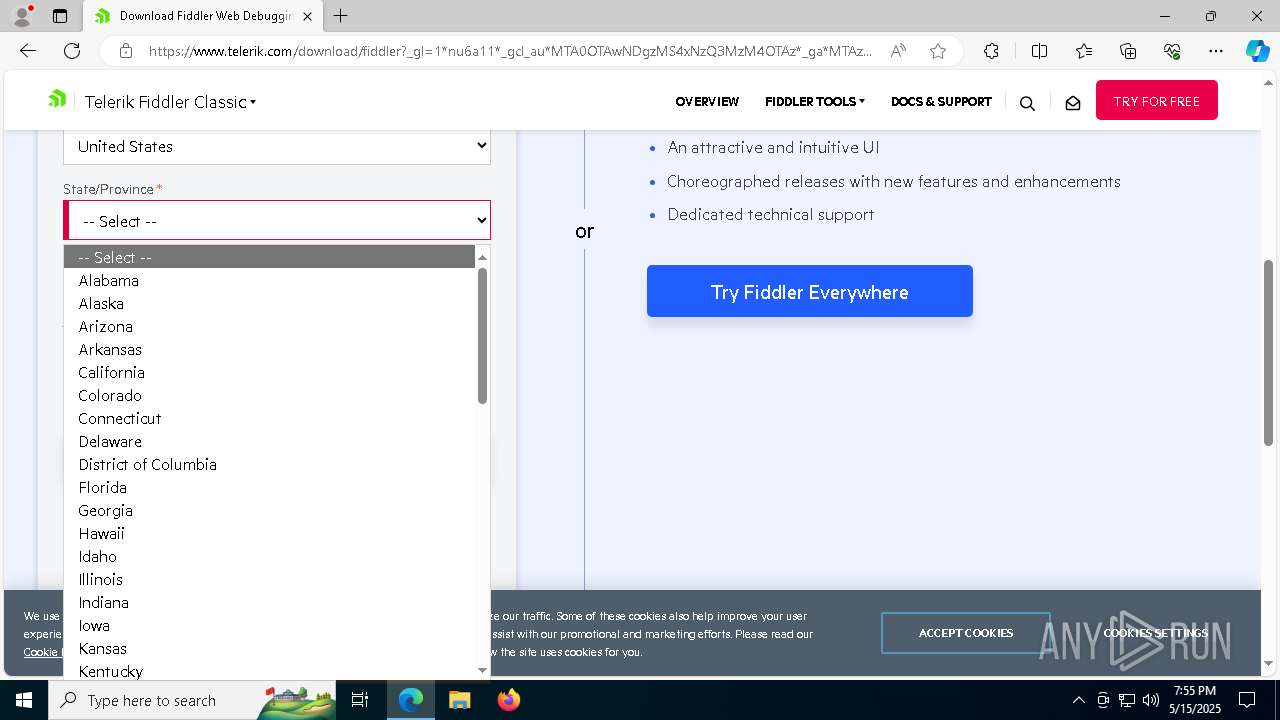Open the volume control tray icon

[x=1151, y=700]
